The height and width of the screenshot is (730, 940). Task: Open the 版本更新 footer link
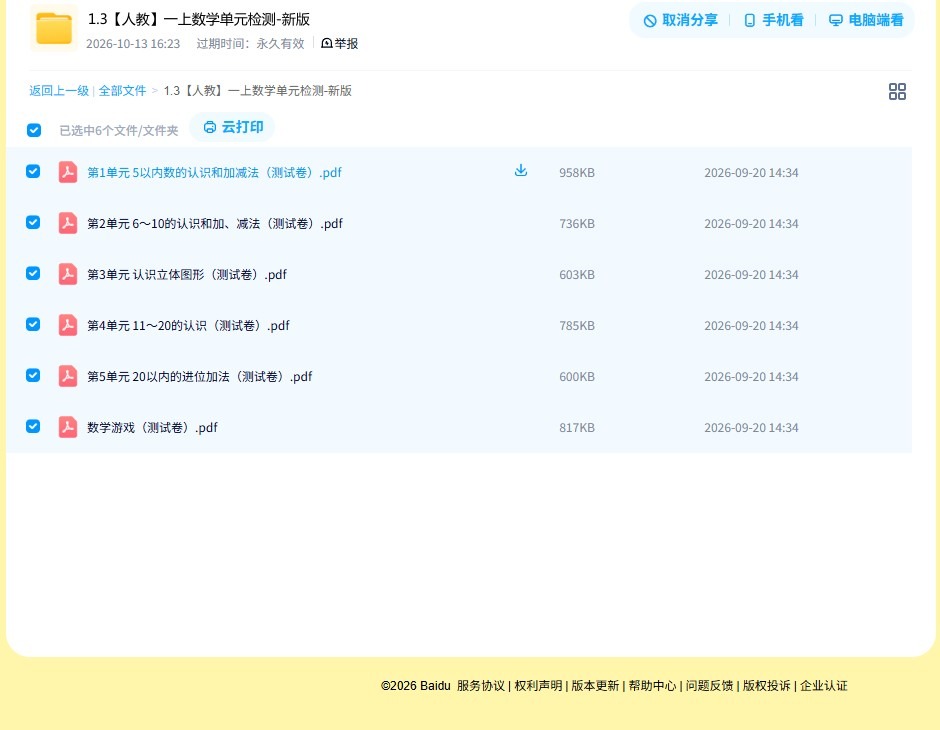(x=595, y=686)
